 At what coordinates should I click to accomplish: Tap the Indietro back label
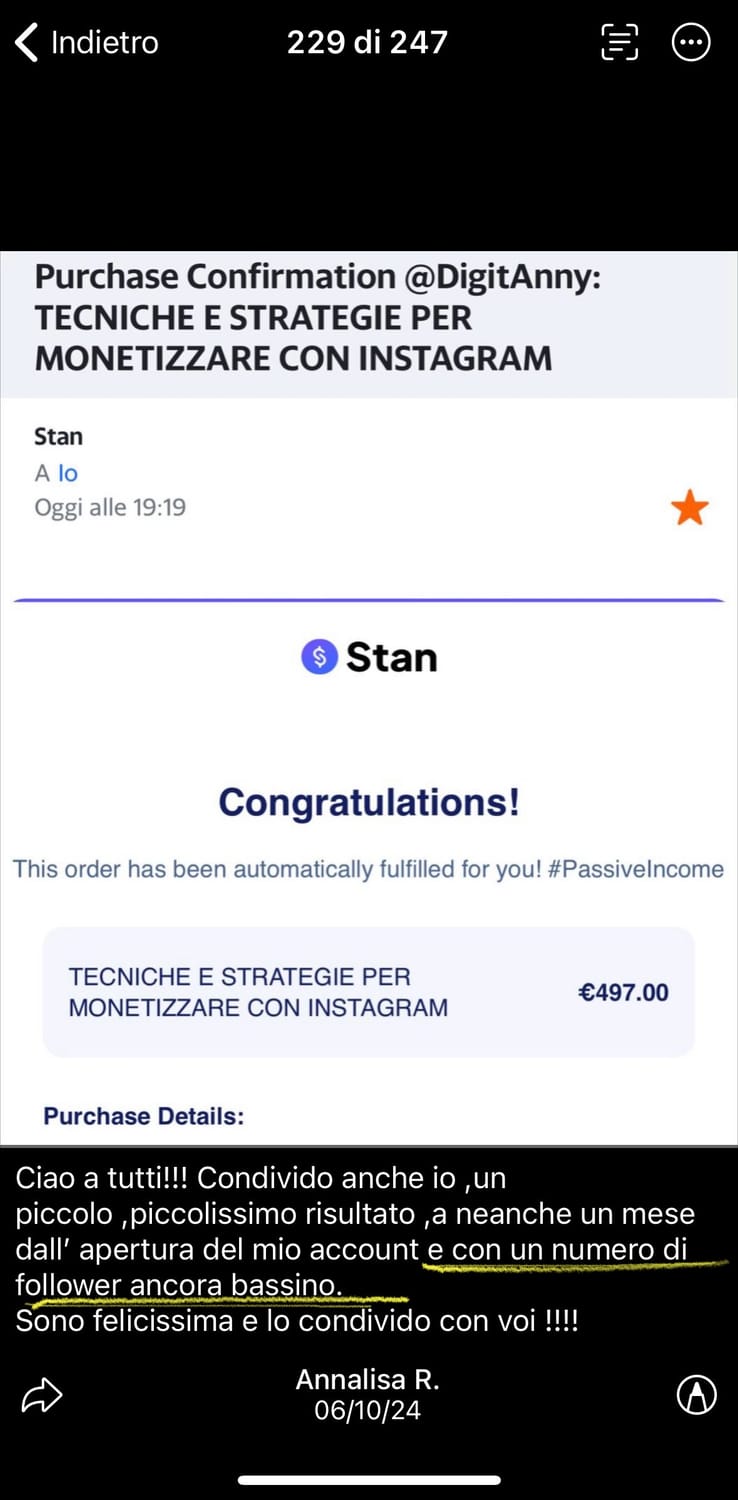tap(104, 43)
